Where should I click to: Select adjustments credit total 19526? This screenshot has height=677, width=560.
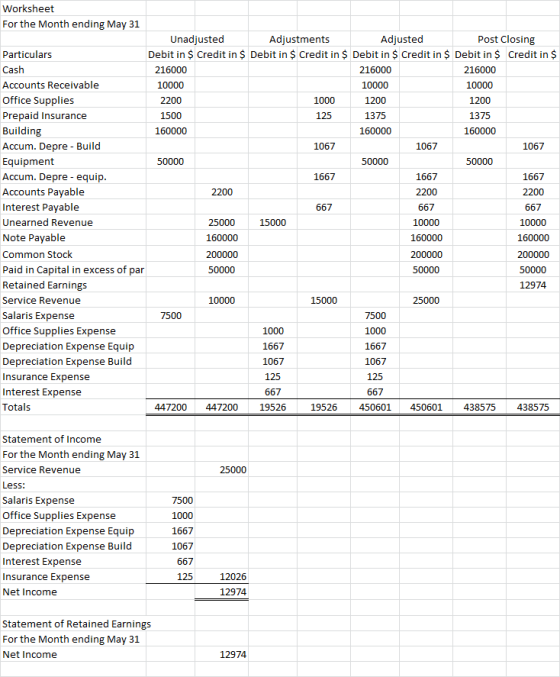click(x=324, y=407)
